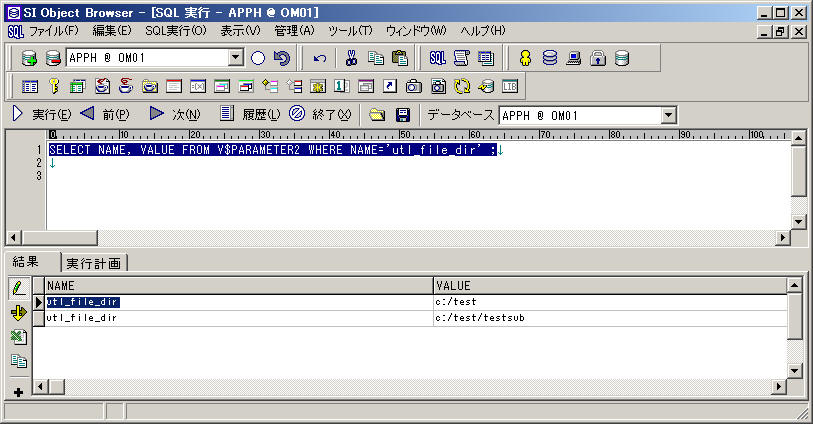Click the floppy disk save icon
Viewport: 813px width, 424px height.
tap(403, 115)
